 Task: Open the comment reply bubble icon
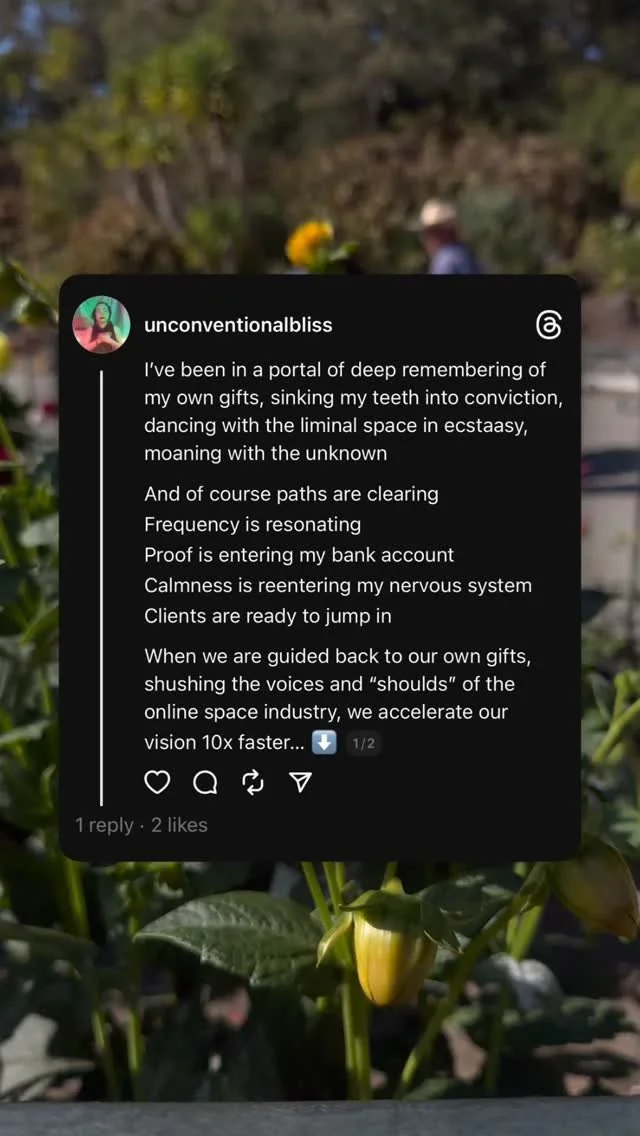pyautogui.click(x=206, y=782)
